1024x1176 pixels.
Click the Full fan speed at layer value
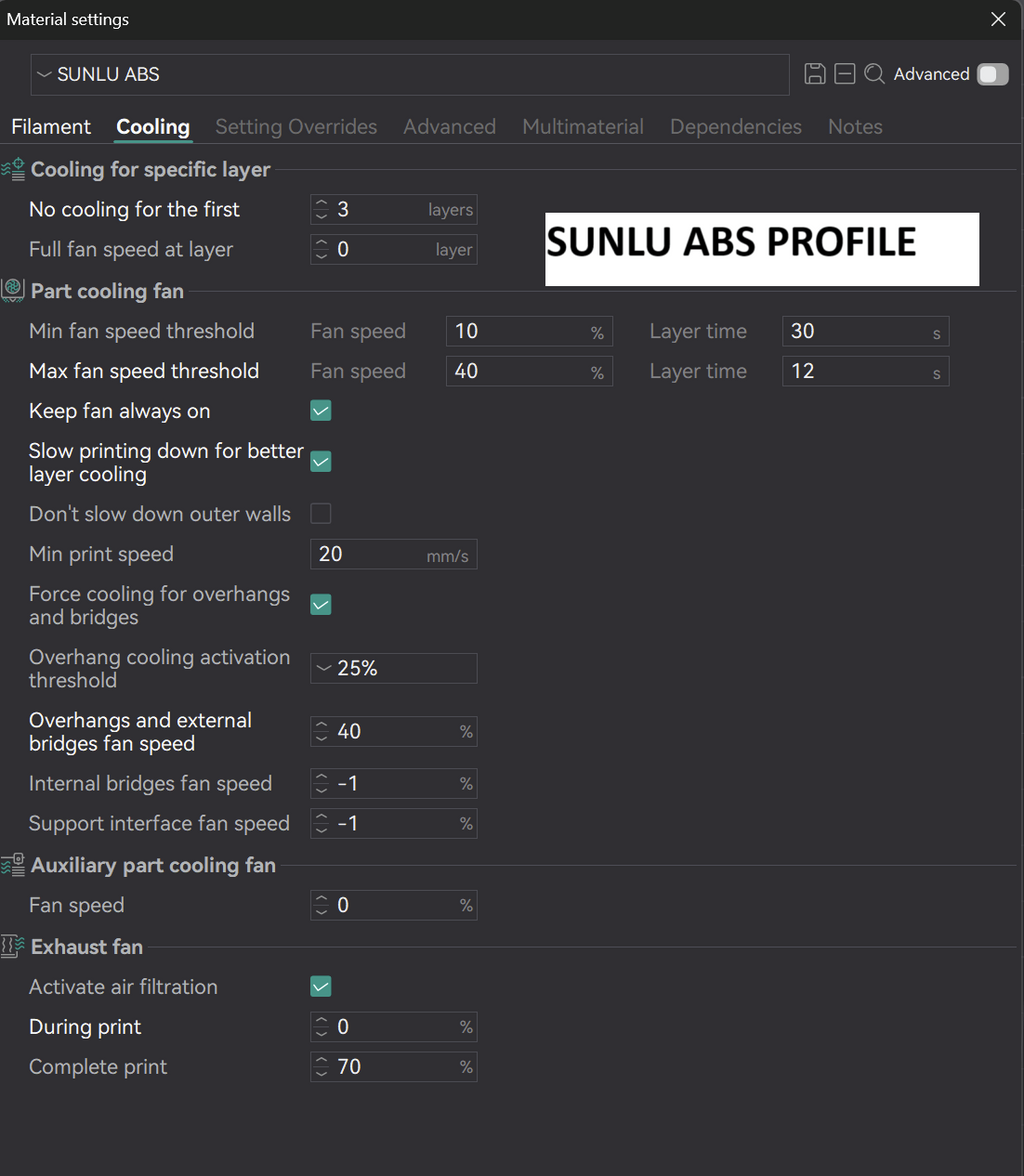pyautogui.click(x=394, y=249)
